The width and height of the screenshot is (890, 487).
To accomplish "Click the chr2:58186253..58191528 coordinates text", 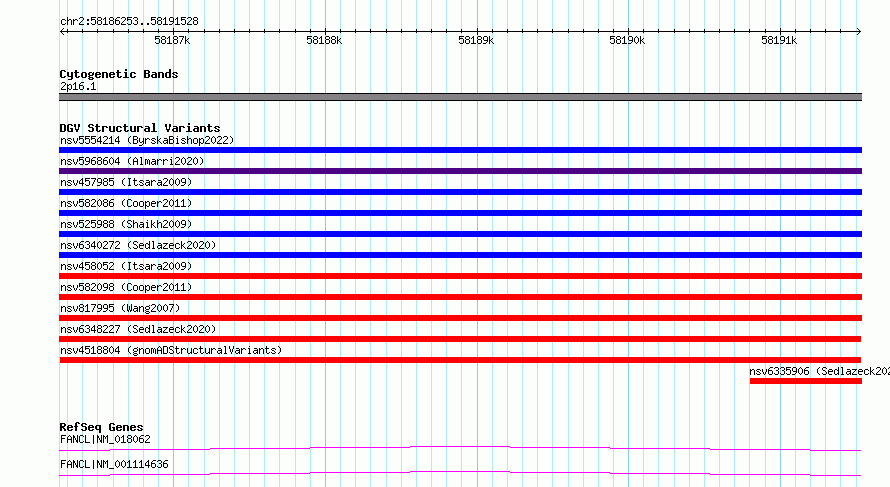I will point(129,21).
